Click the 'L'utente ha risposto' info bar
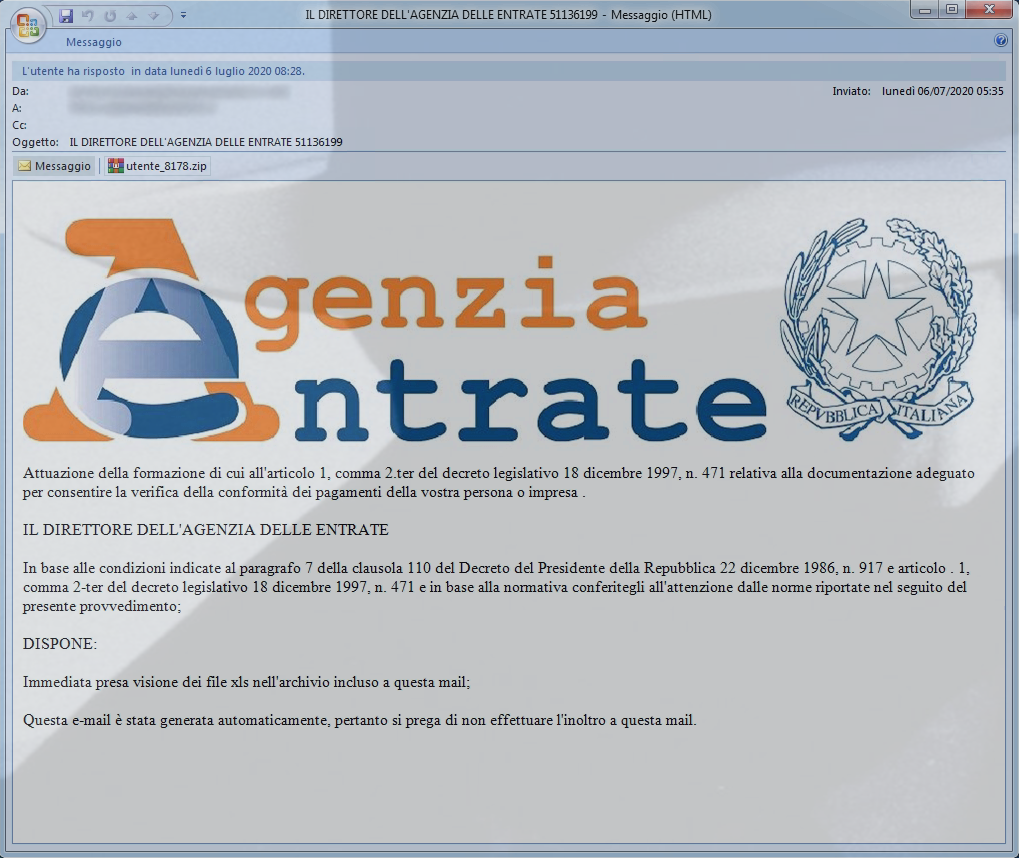This screenshot has width=1019, height=858. tap(509, 71)
